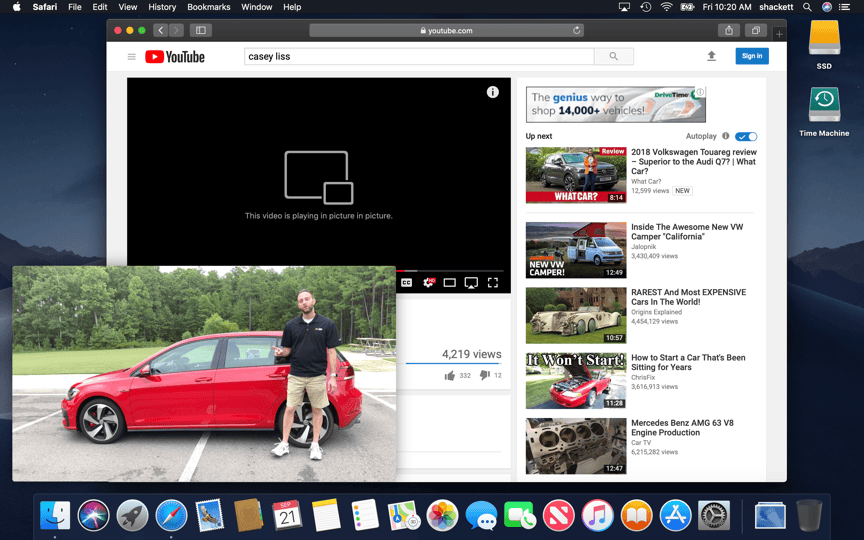Open Reminders in the Dock

[x=365, y=516]
